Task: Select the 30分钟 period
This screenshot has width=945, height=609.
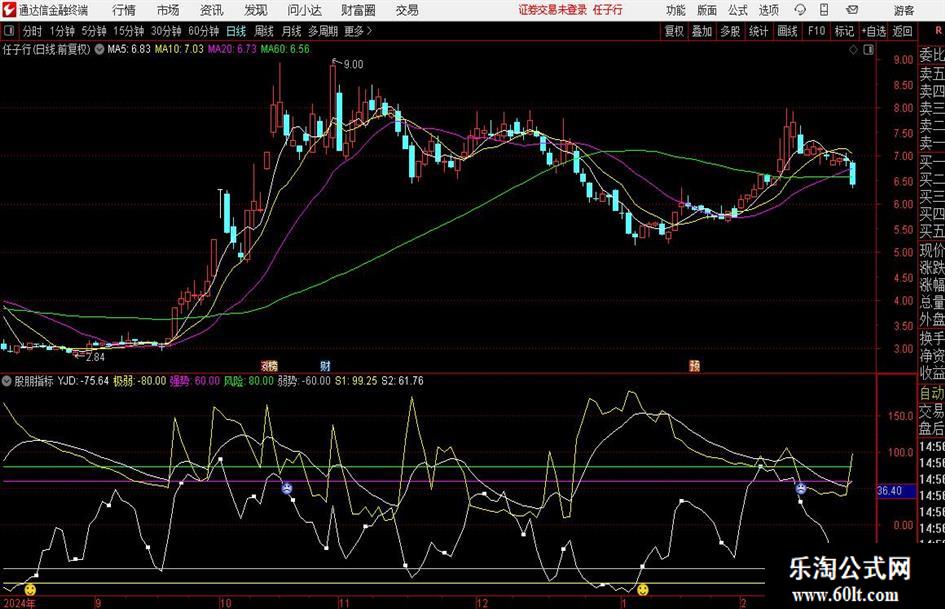Action: tap(166, 31)
